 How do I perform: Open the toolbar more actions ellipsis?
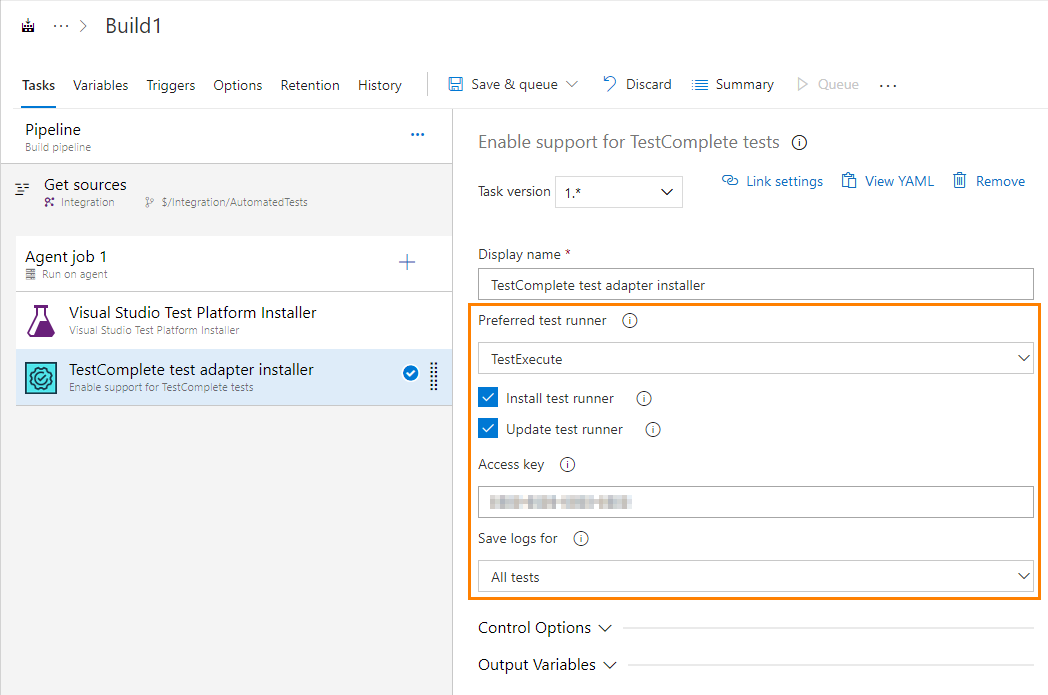tap(888, 86)
